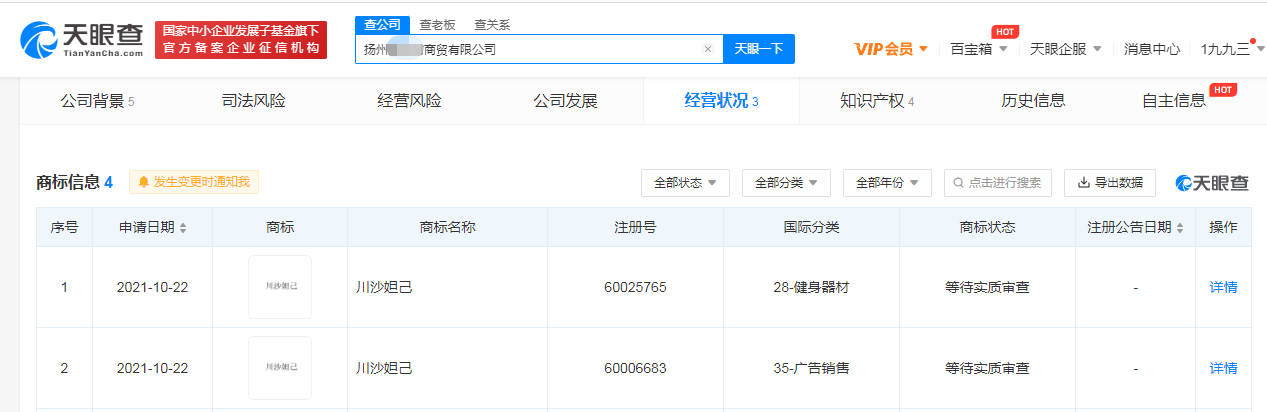Select the 知识产权 tab
Screen dimensions: 1267x412
tap(877, 101)
